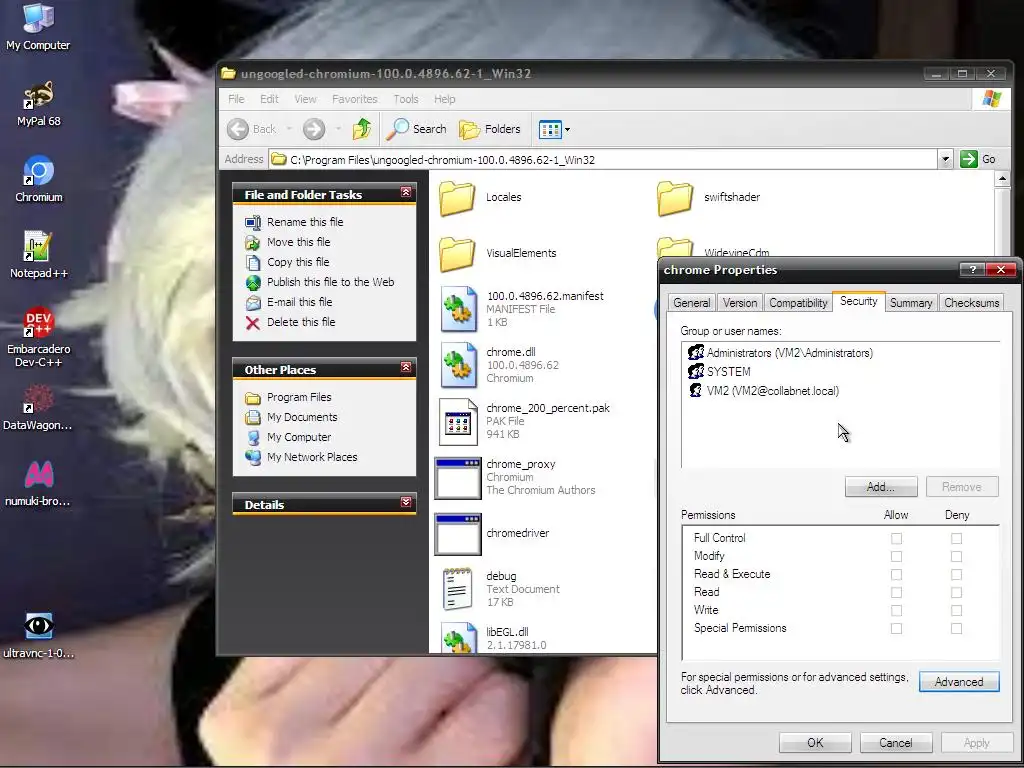This screenshot has width=1024, height=768.
Task: Go up one folder level
Action: click(x=362, y=129)
